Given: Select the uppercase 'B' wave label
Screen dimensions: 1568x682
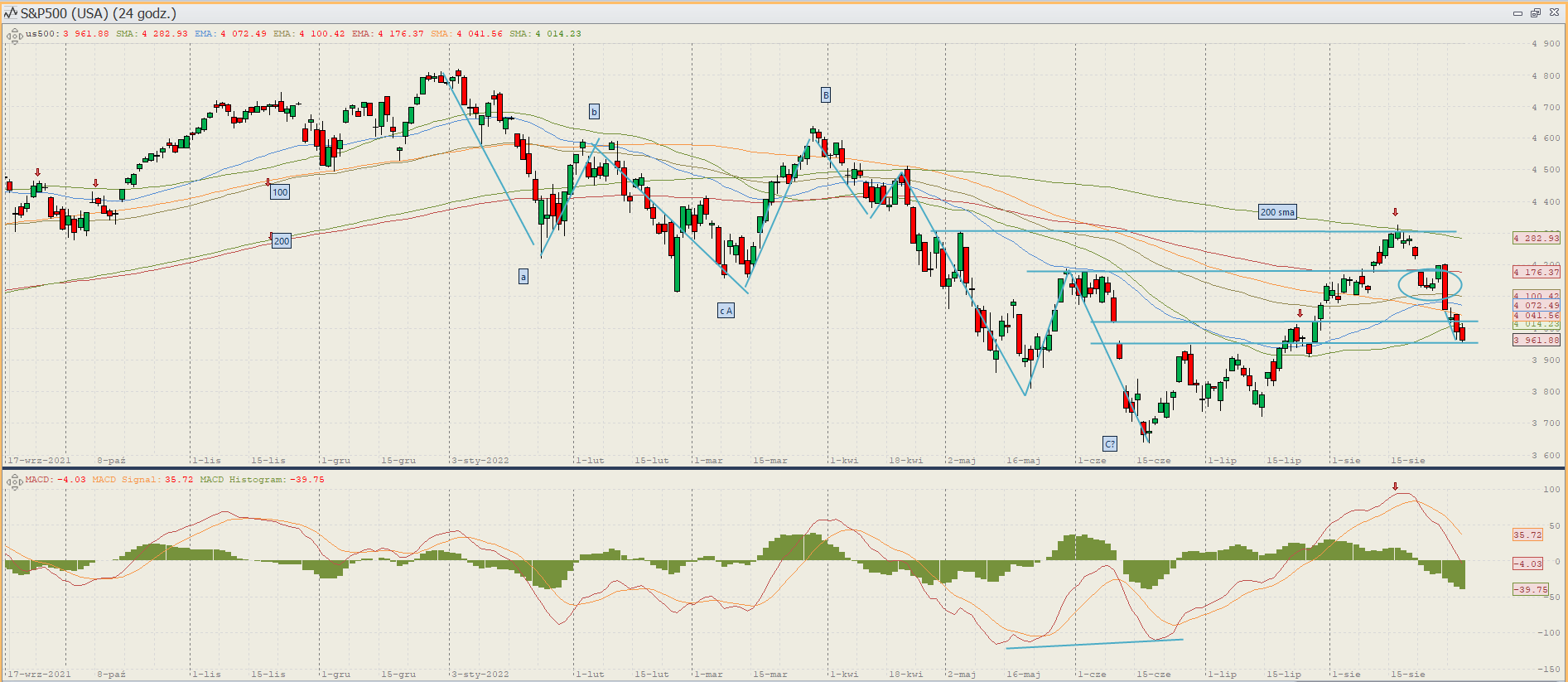Looking at the screenshot, I should pyautogui.click(x=825, y=95).
